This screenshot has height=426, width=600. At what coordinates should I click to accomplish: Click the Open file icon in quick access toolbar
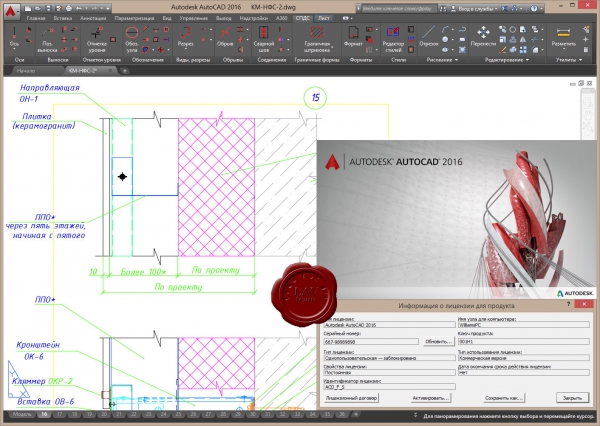point(38,8)
